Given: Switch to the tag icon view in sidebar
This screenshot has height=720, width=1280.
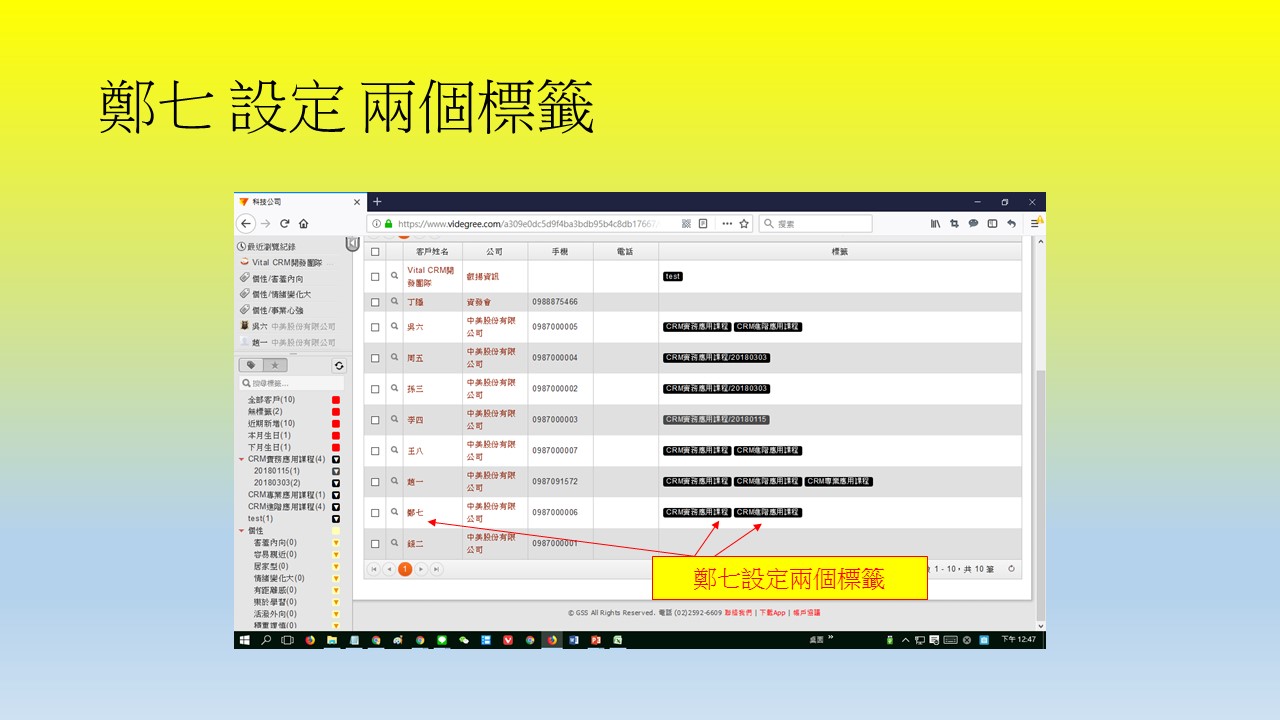Looking at the screenshot, I should 251,366.
